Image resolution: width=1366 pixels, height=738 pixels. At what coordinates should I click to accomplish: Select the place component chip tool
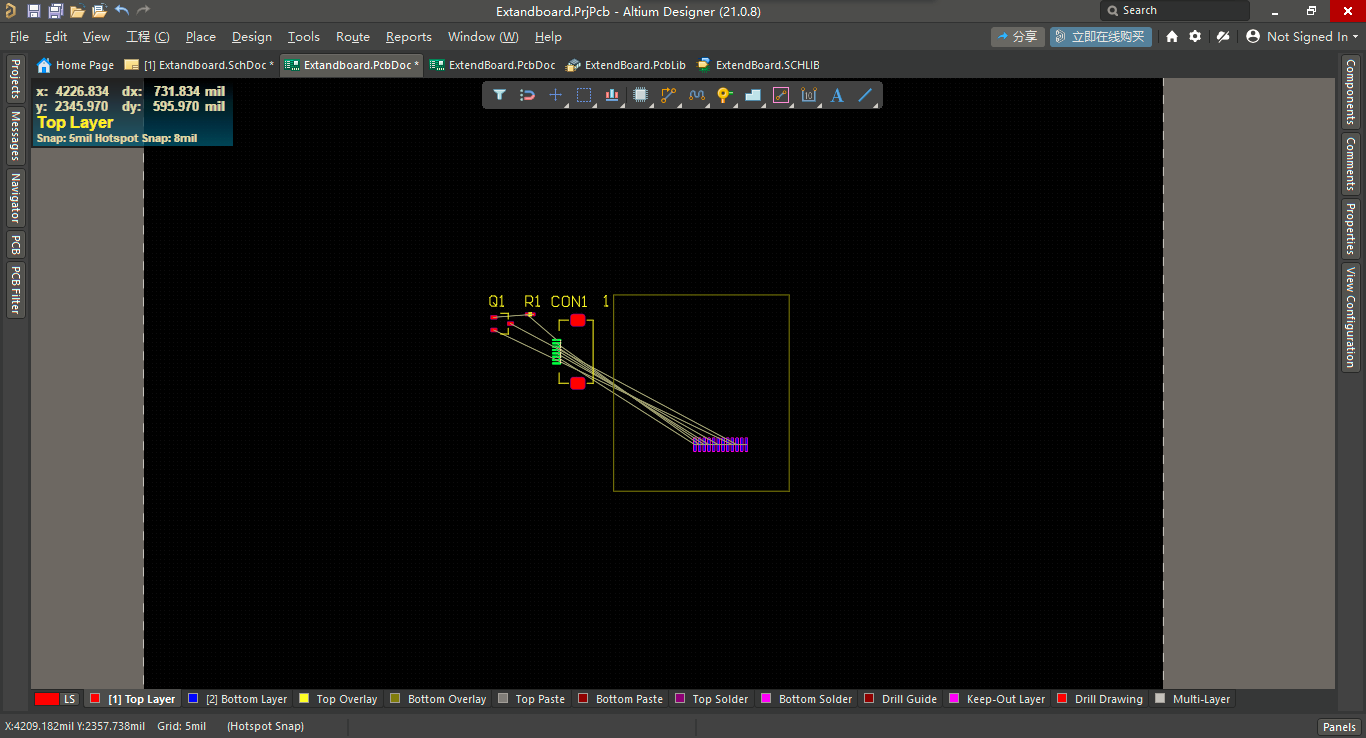click(640, 95)
